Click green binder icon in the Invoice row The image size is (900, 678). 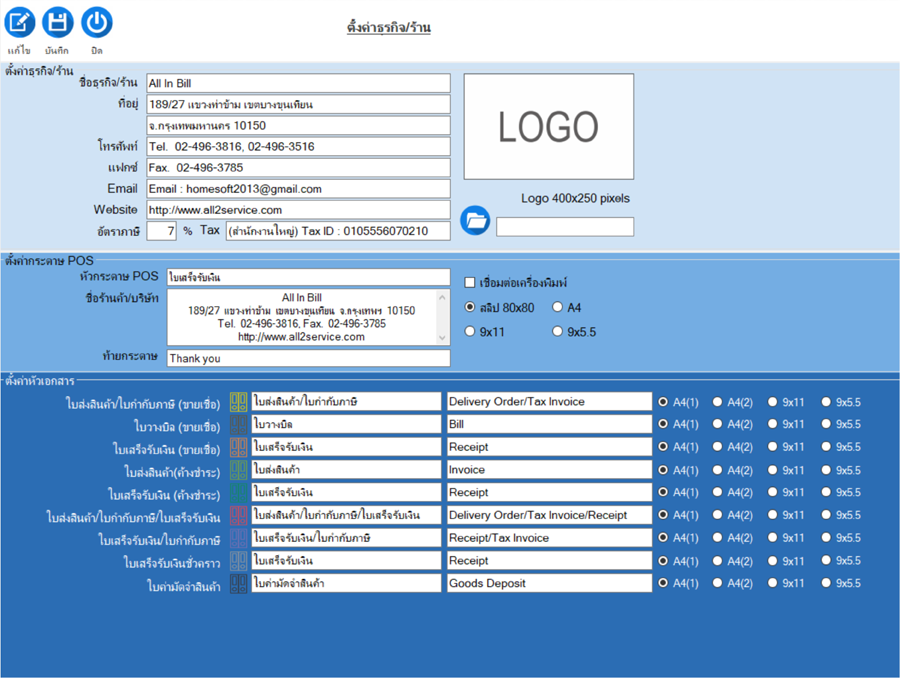pyautogui.click(x=239, y=470)
